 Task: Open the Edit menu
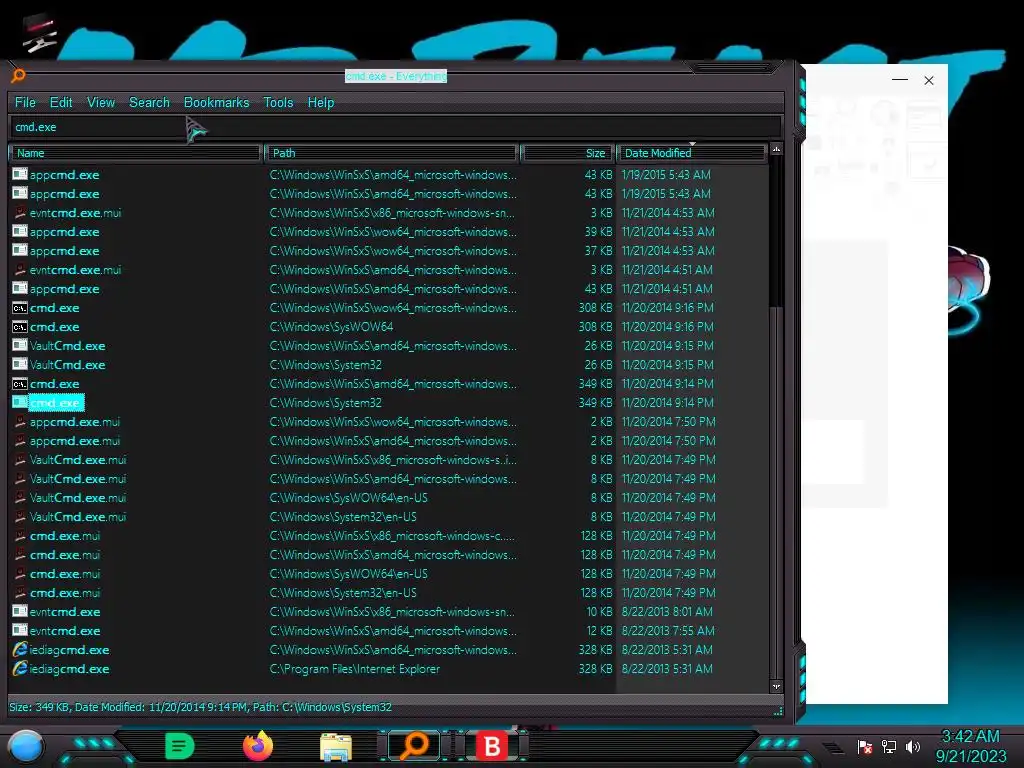pos(61,103)
